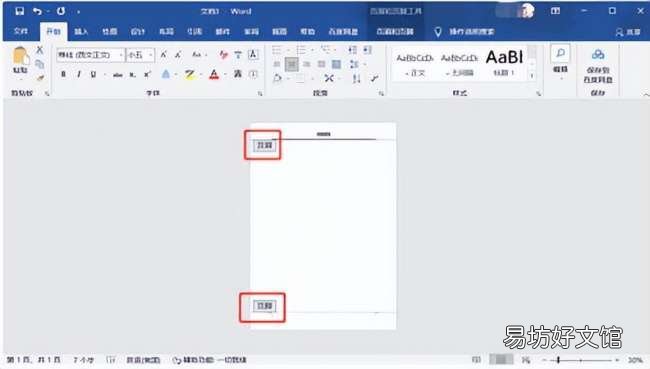Switch to the Insert ribbon tab
The image size is (650, 369).
click(x=81, y=32)
